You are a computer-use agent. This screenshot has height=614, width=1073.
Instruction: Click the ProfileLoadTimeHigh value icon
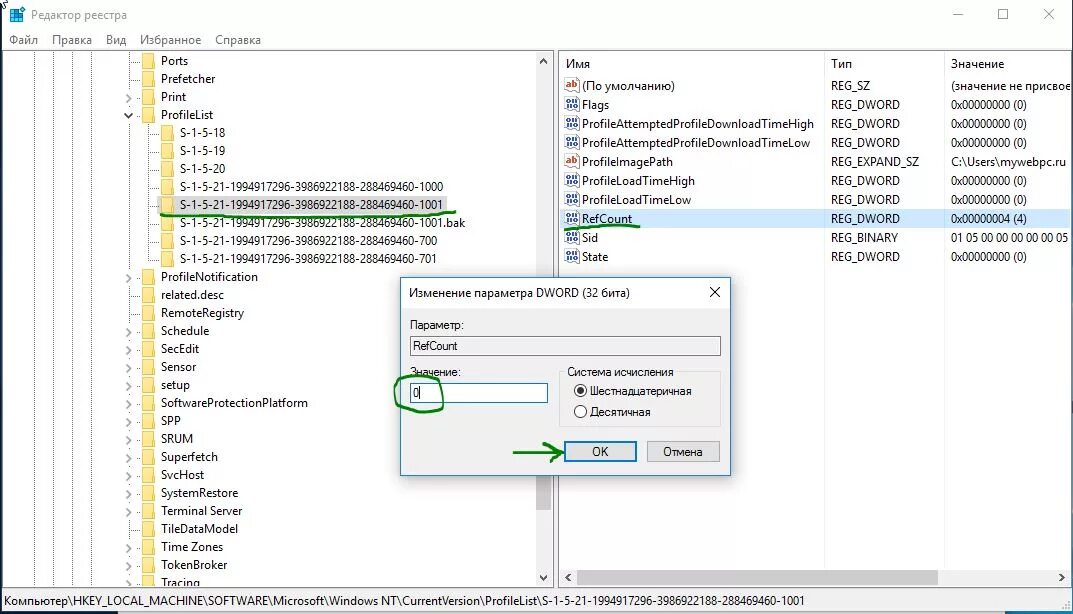(571, 181)
